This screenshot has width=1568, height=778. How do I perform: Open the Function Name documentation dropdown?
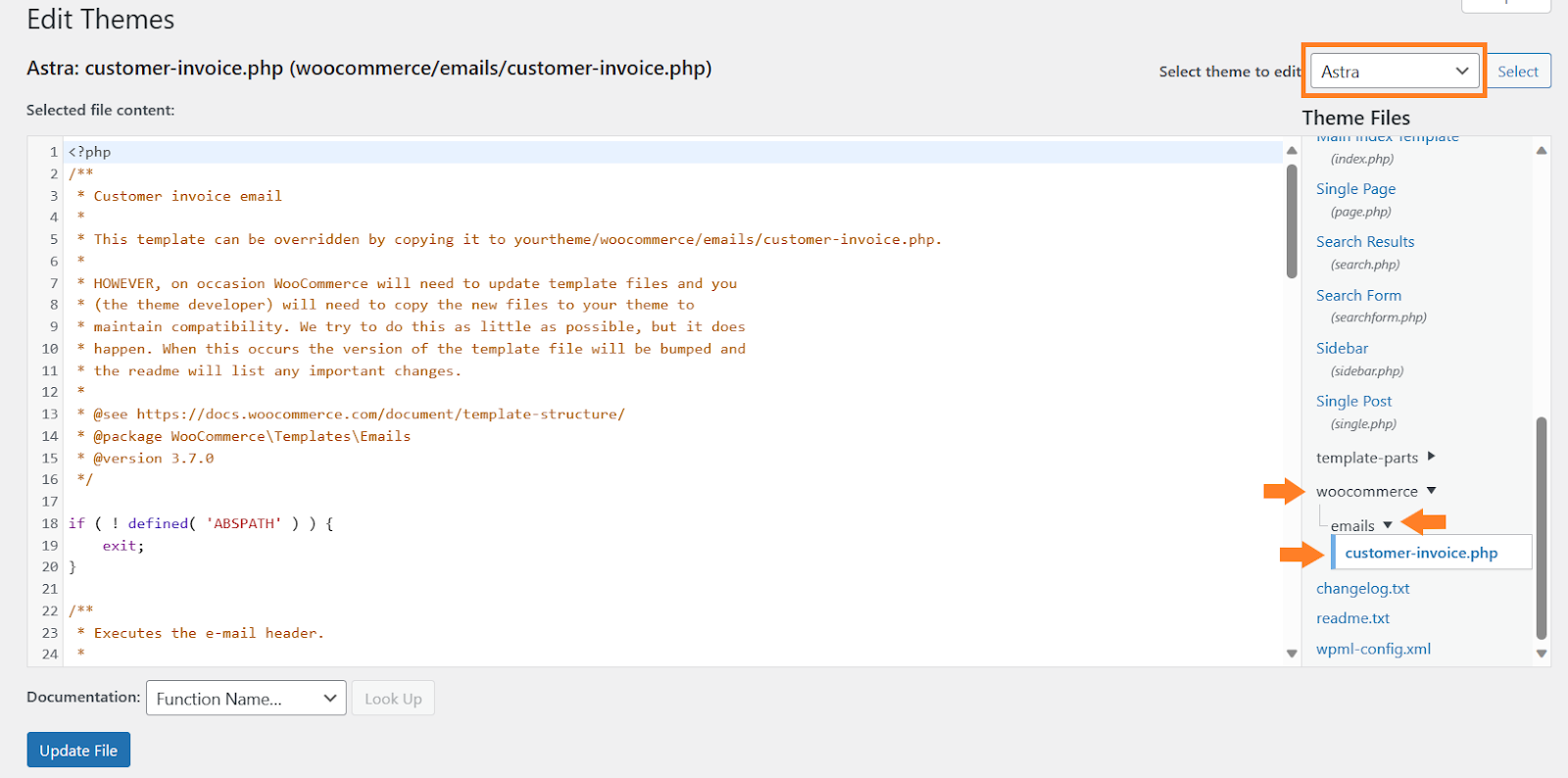click(246, 699)
